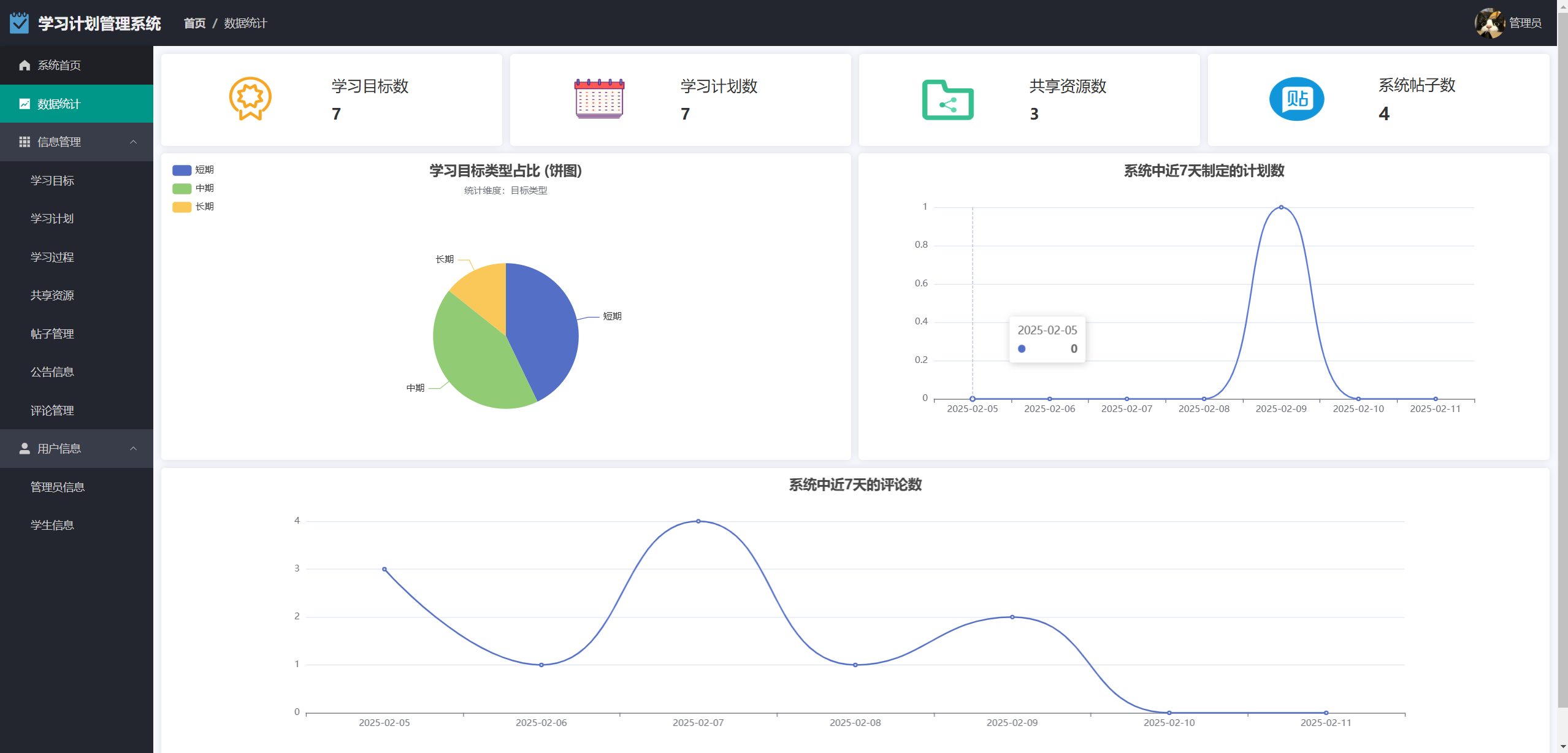Click the green shared folder icon

click(947, 100)
